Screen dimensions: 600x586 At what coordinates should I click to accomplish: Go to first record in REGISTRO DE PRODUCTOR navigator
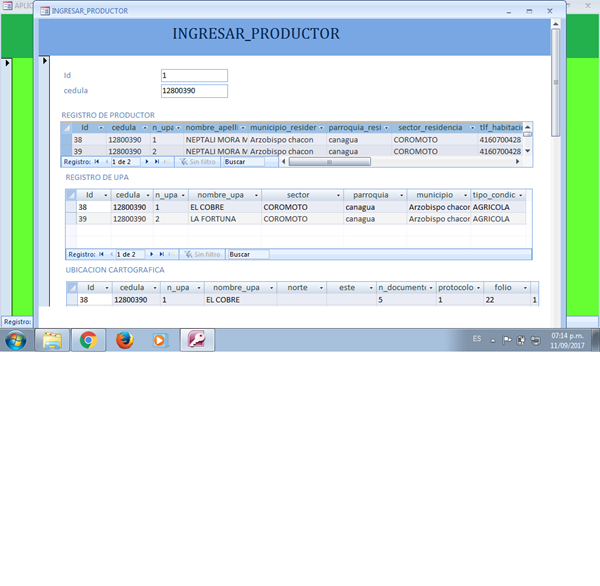pyautogui.click(x=97, y=162)
